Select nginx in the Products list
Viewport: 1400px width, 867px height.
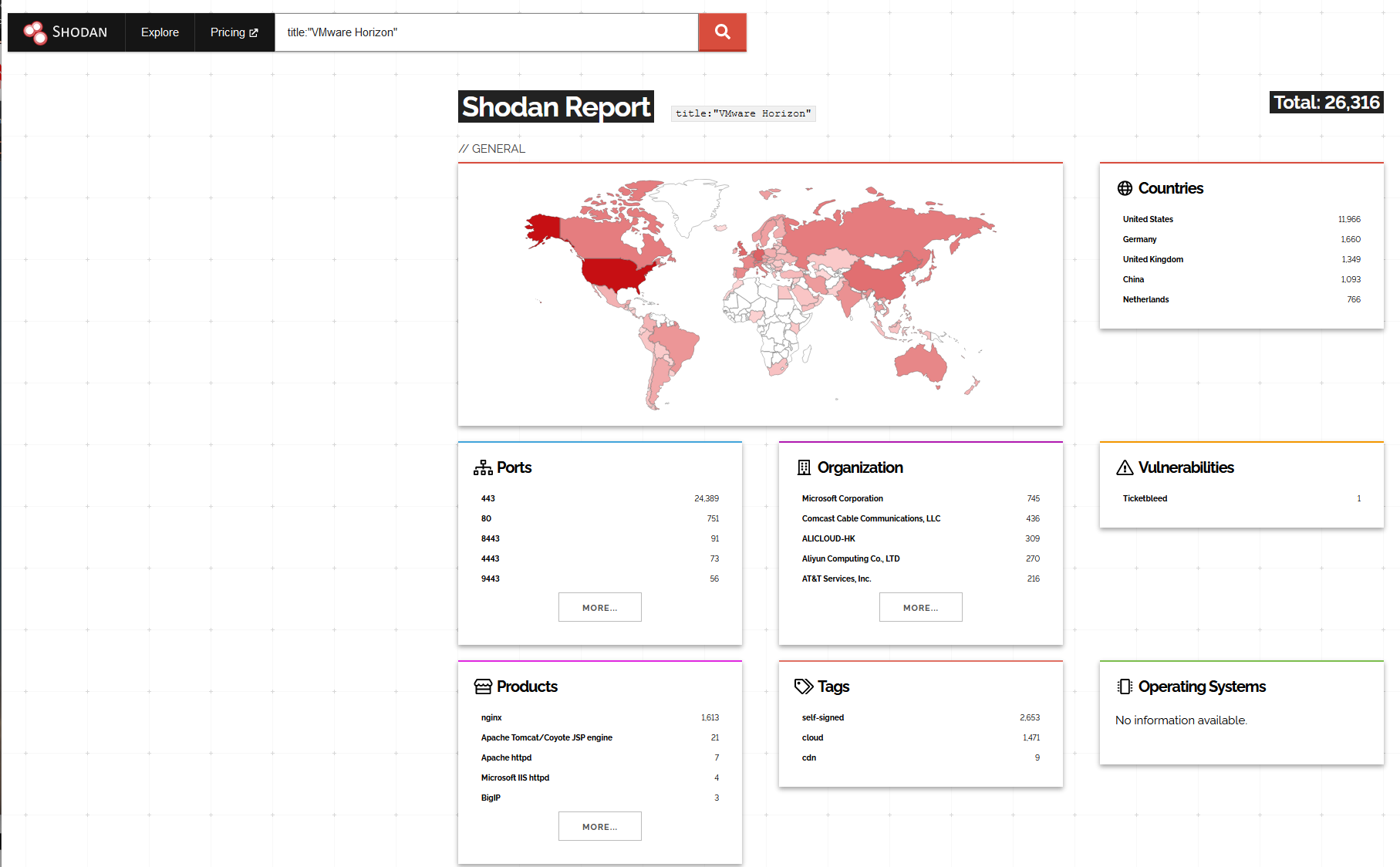[600, 717]
